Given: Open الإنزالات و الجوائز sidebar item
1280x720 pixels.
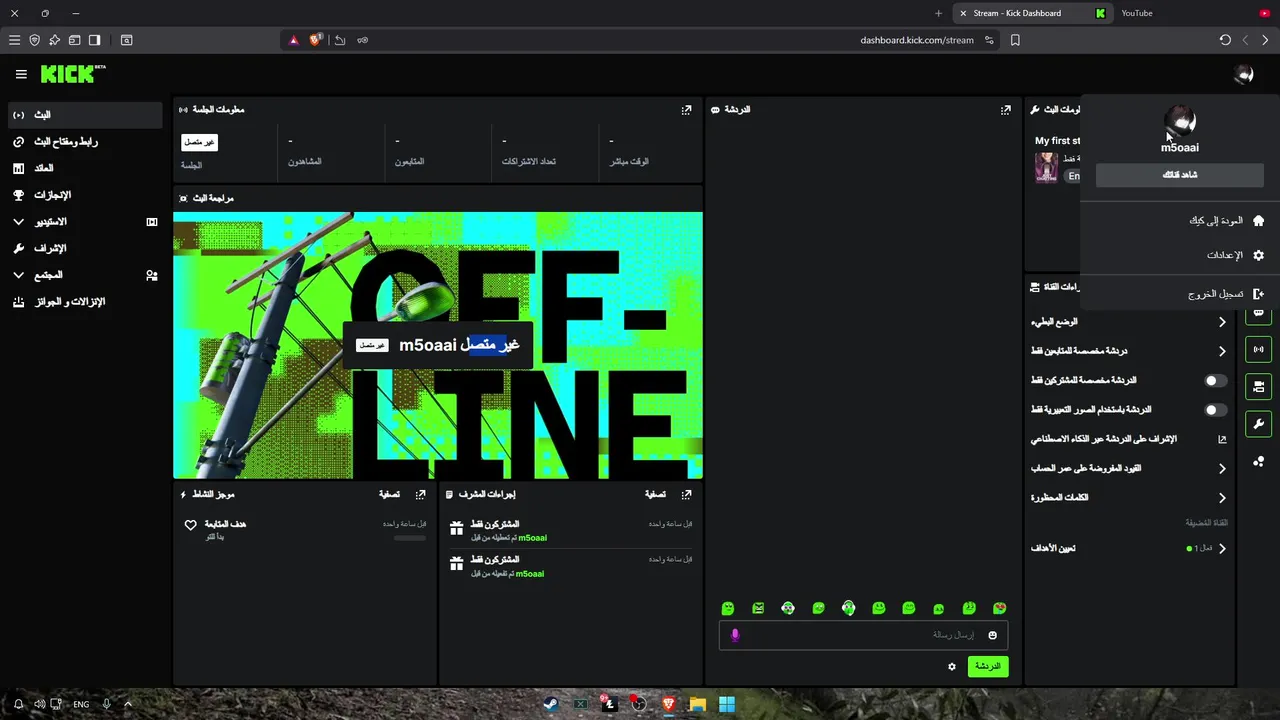Looking at the screenshot, I should [x=85, y=301].
